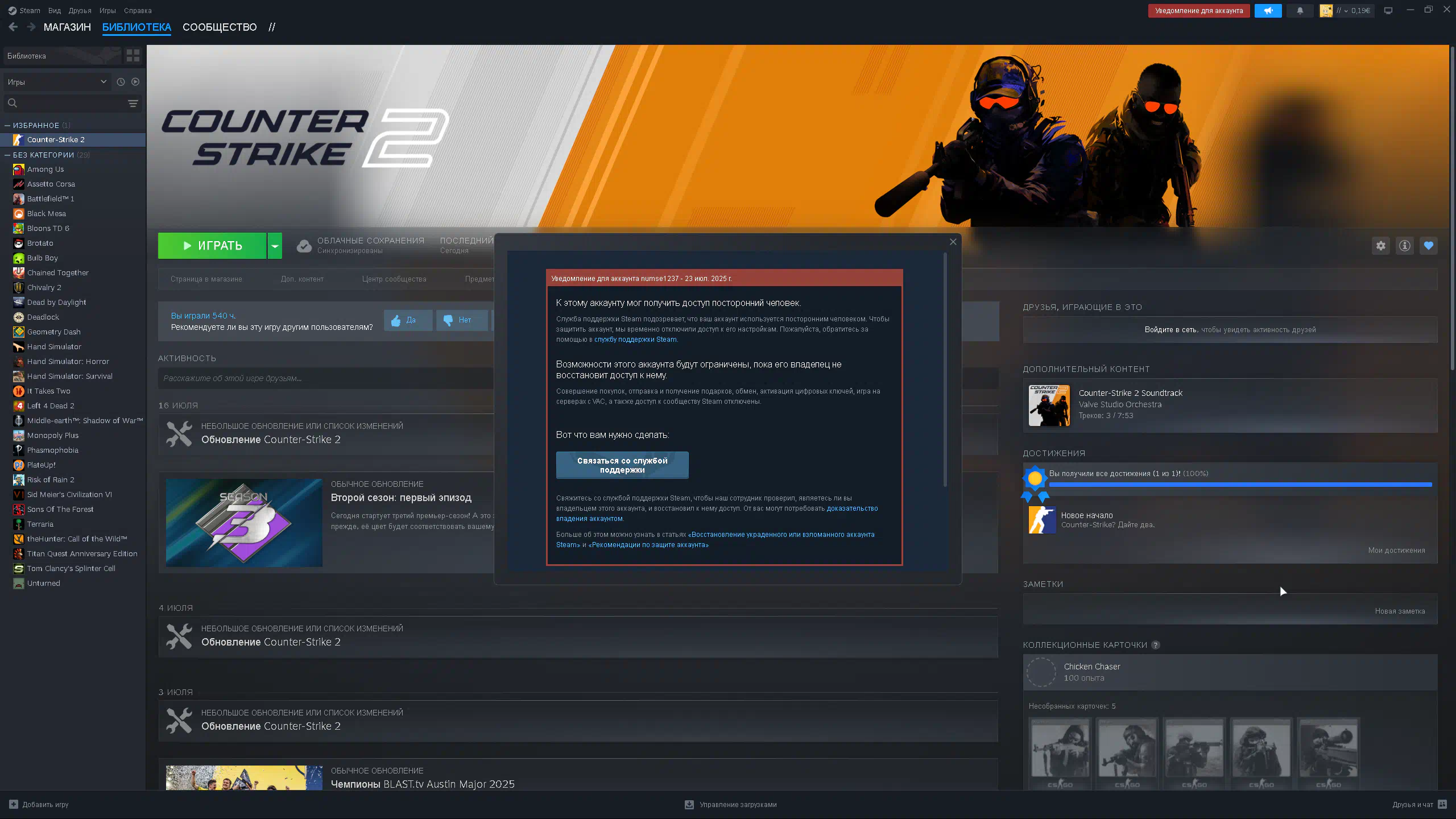This screenshot has width=1456, height=819.
Task: Open Центр сообщества tab
Action: (394, 279)
